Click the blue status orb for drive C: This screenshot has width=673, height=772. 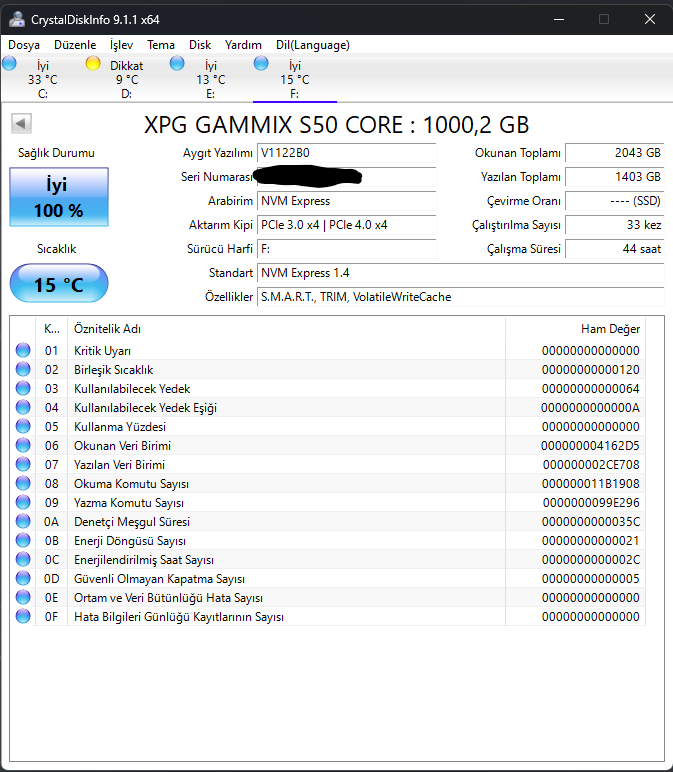[9, 64]
